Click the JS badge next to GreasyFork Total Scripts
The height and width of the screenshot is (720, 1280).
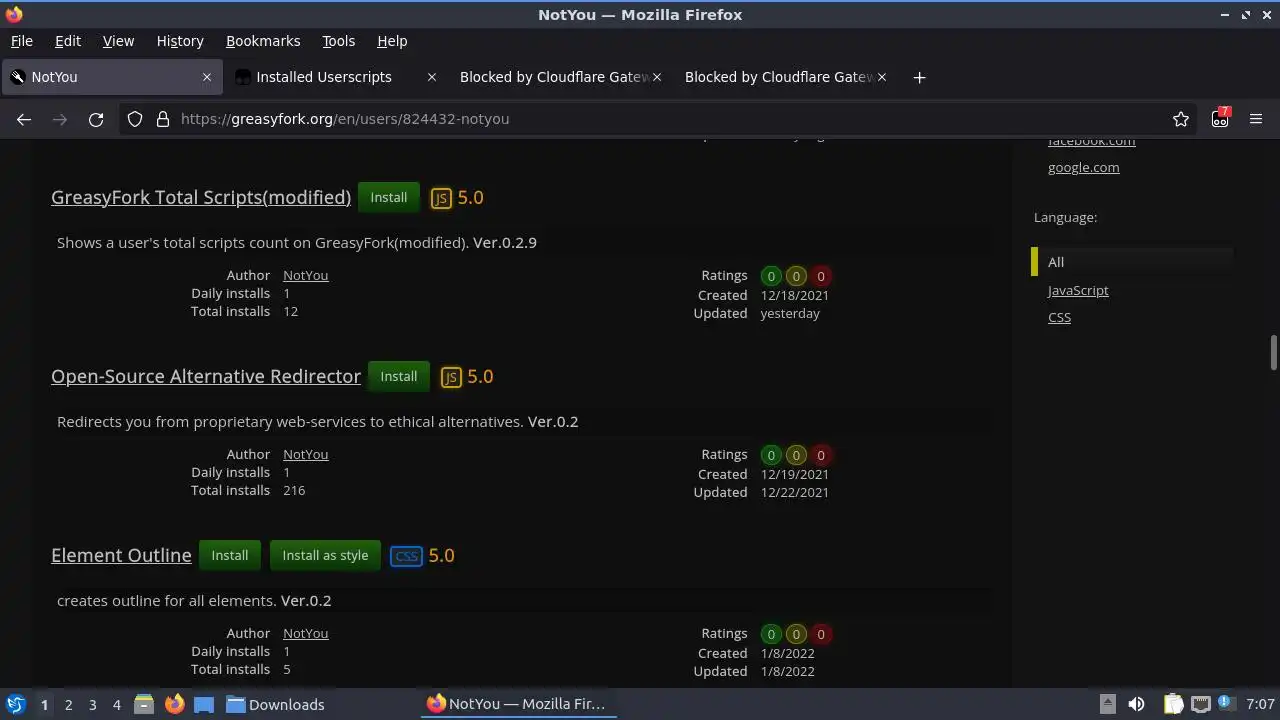[441, 198]
